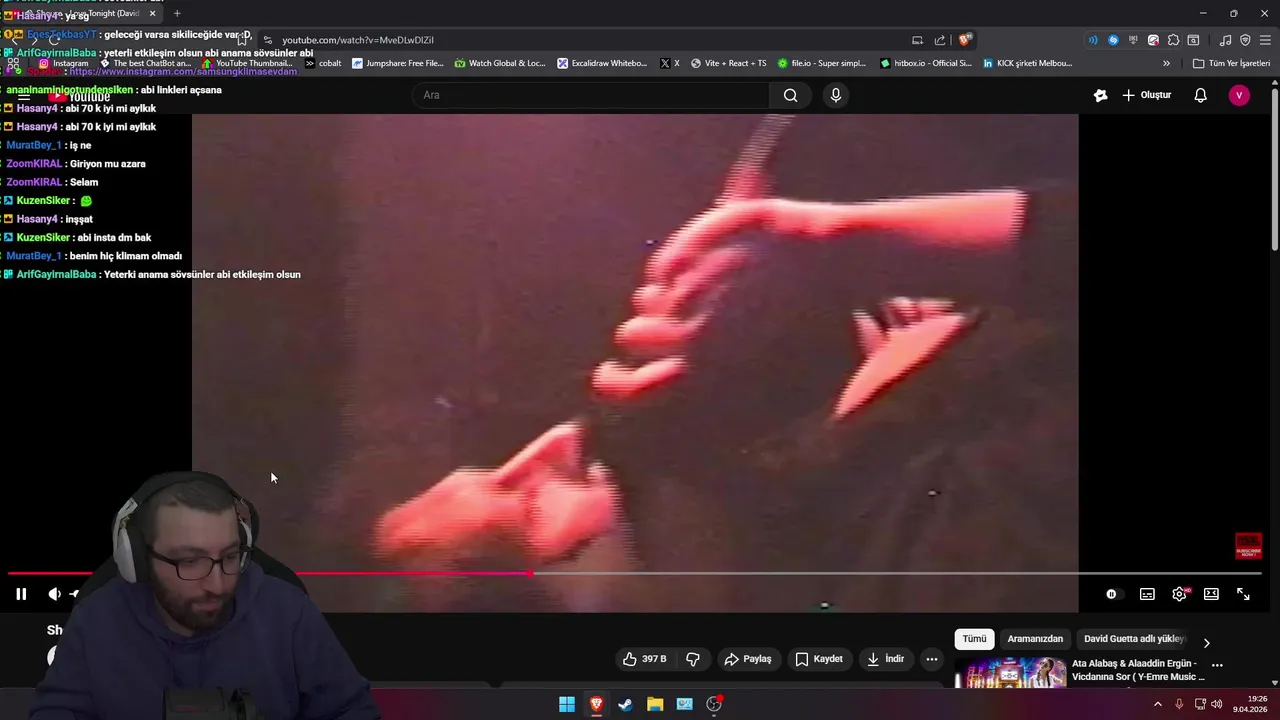Open more actions three-dot menu under video
This screenshot has height=720, width=1280.
coord(932,659)
